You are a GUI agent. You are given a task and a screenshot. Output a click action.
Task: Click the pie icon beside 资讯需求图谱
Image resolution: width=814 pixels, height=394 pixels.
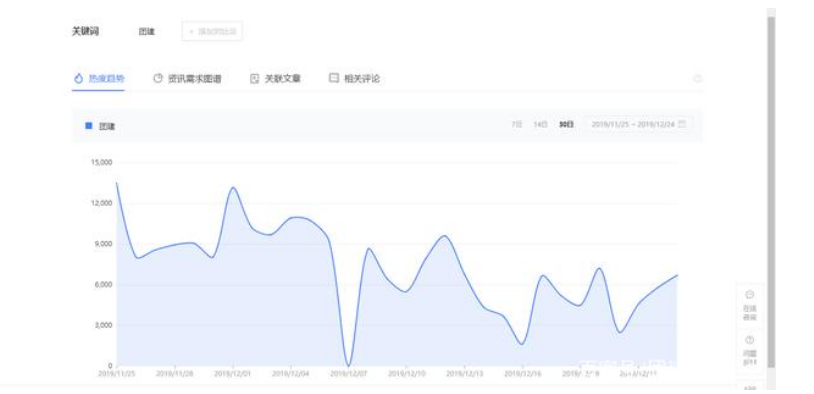[158, 78]
